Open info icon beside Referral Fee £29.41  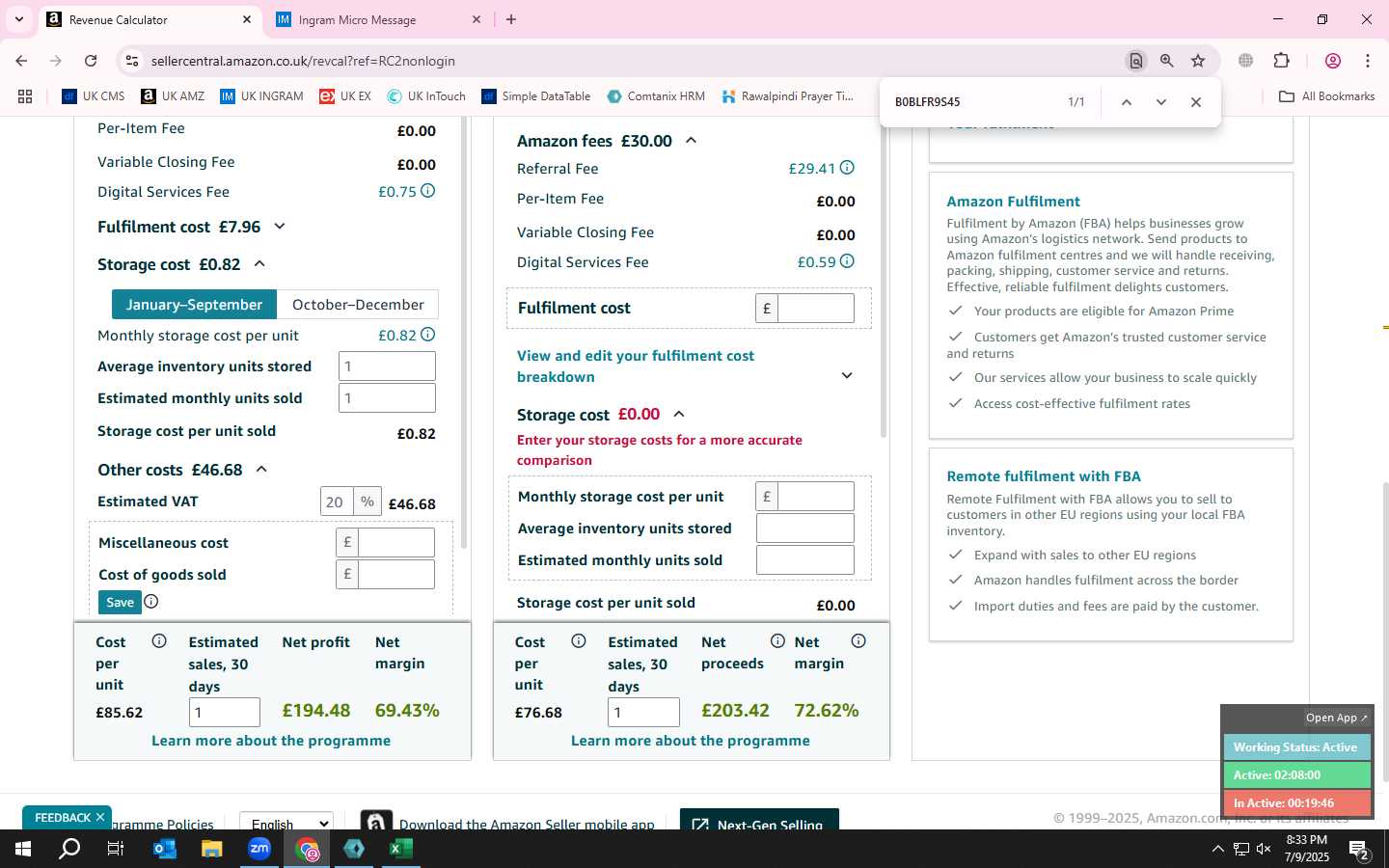tap(847, 168)
